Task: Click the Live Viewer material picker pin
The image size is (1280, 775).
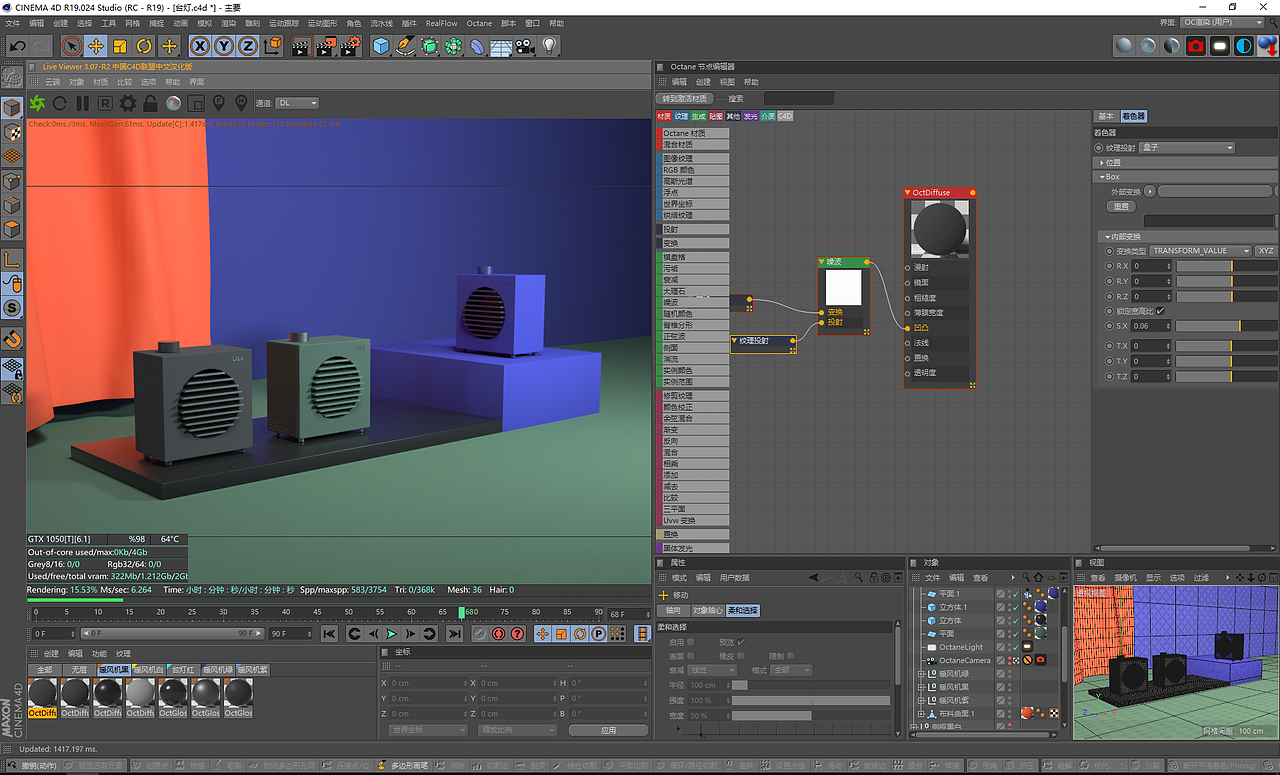Action: pyautogui.click(x=241, y=103)
